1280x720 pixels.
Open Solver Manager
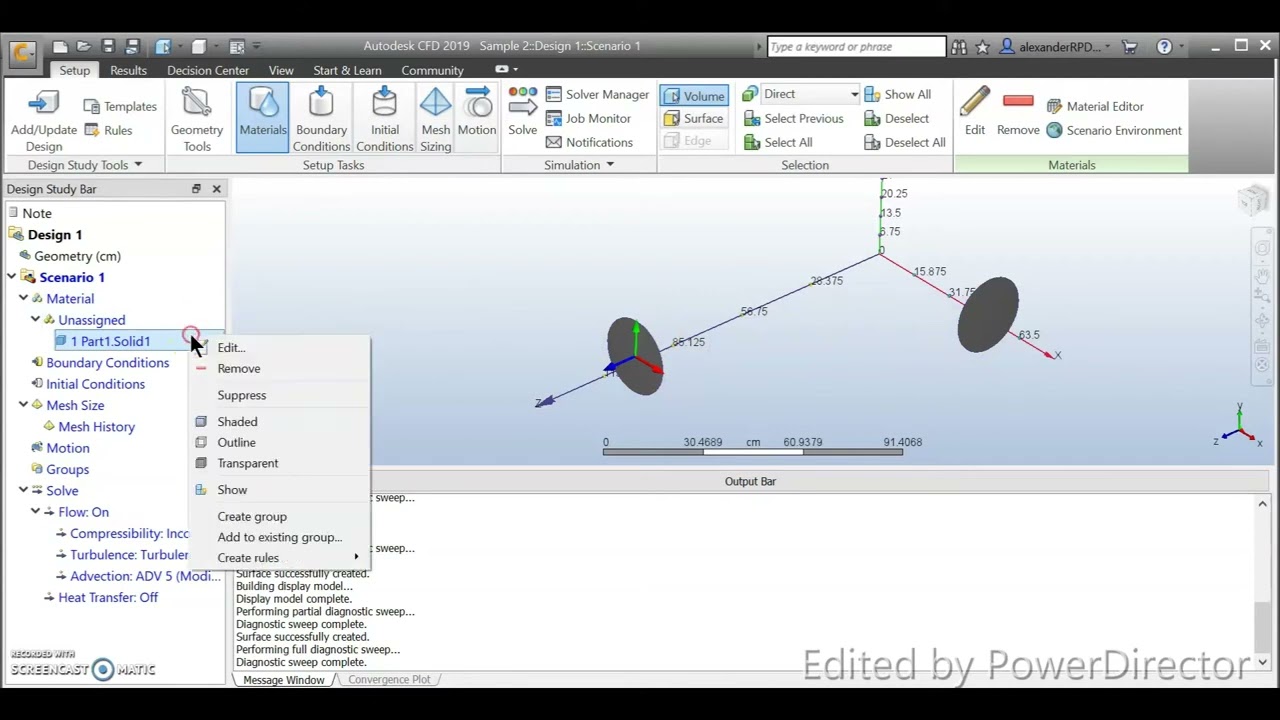click(597, 94)
